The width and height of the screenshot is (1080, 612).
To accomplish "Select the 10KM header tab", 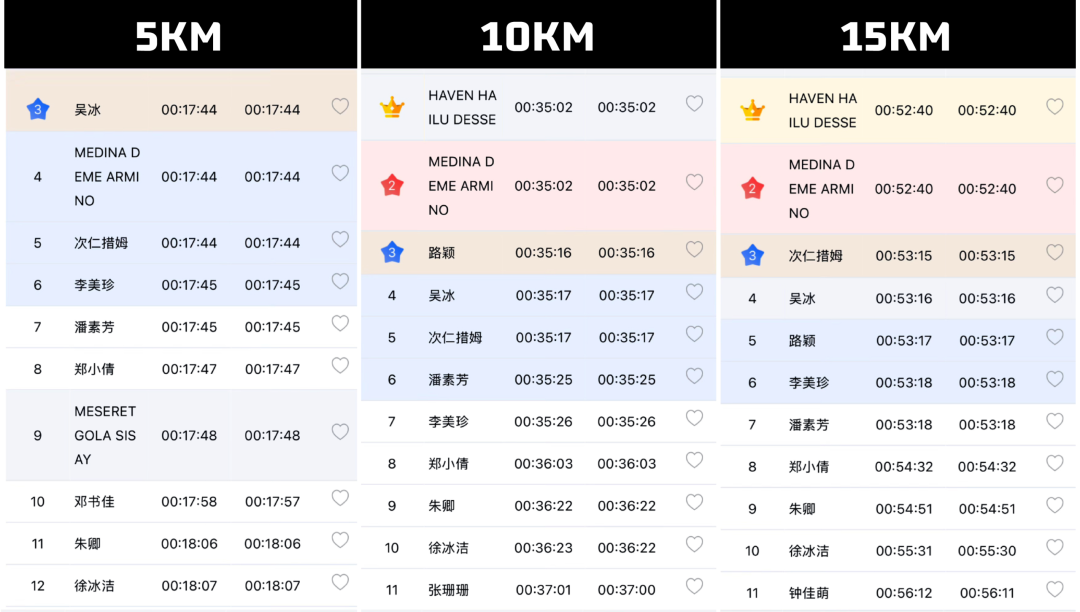I will point(538,34).
